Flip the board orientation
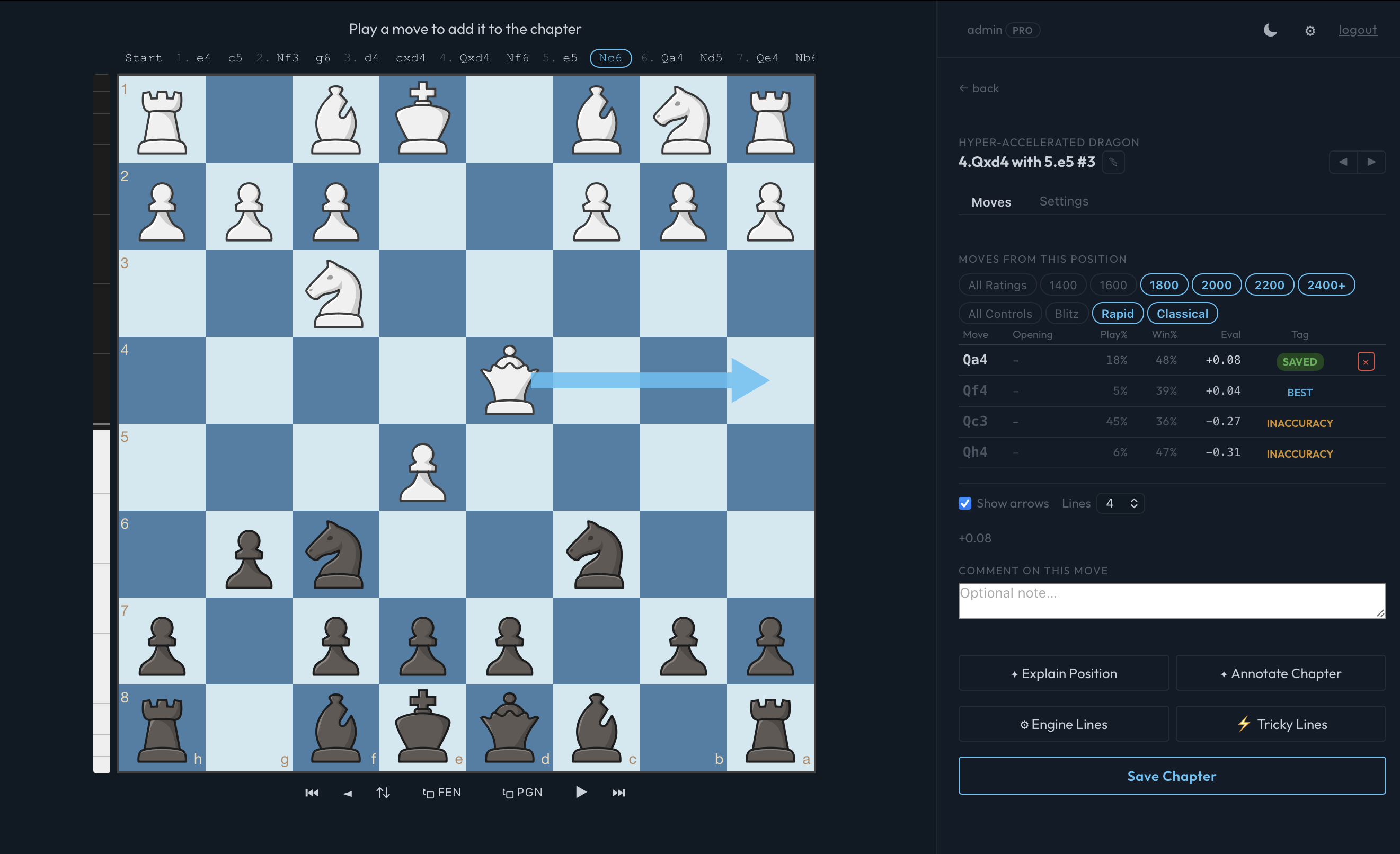 pos(383,793)
